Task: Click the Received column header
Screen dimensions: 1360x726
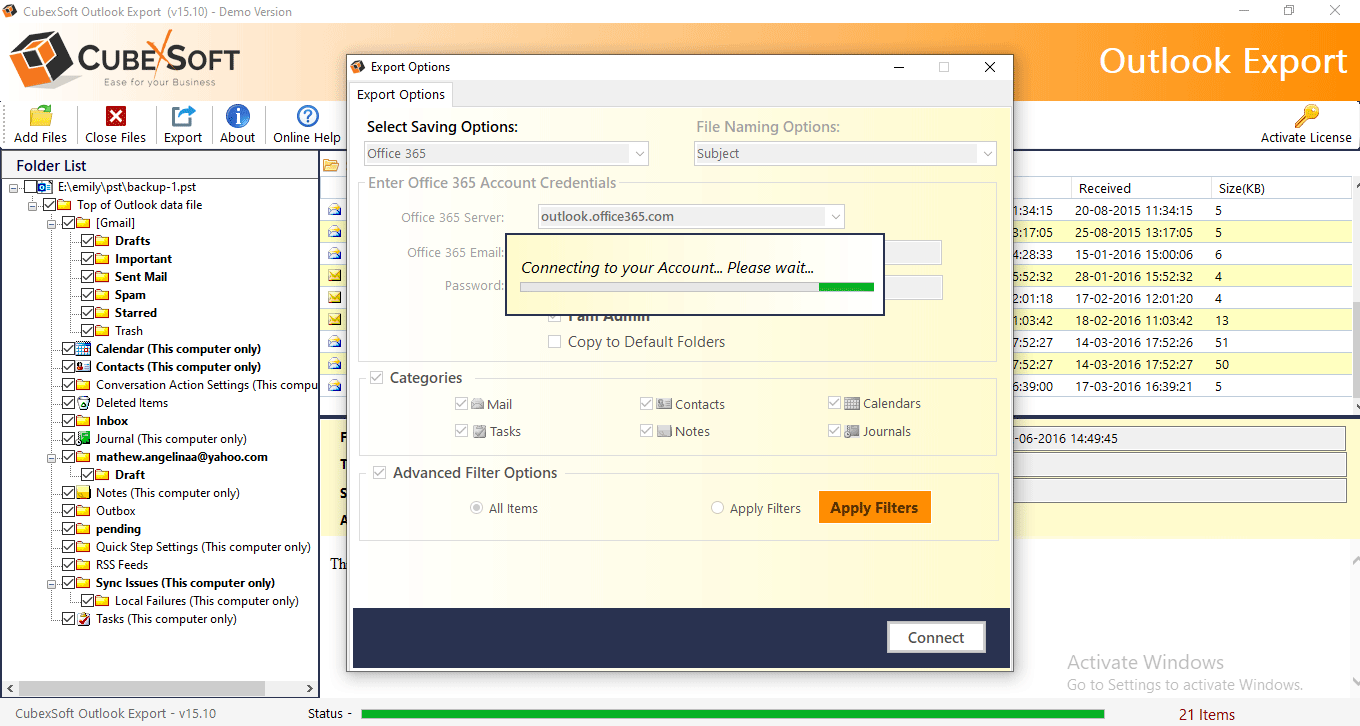Action: pos(1139,188)
